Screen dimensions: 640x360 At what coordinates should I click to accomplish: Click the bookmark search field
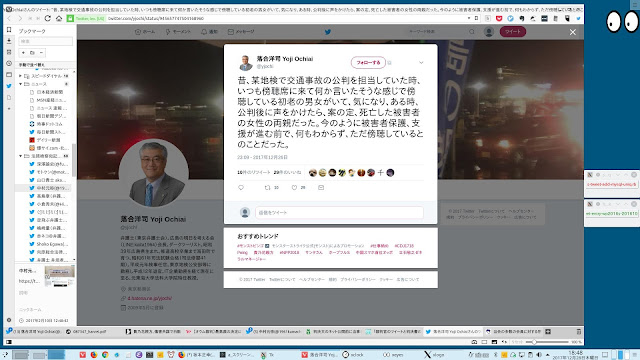(45, 41)
